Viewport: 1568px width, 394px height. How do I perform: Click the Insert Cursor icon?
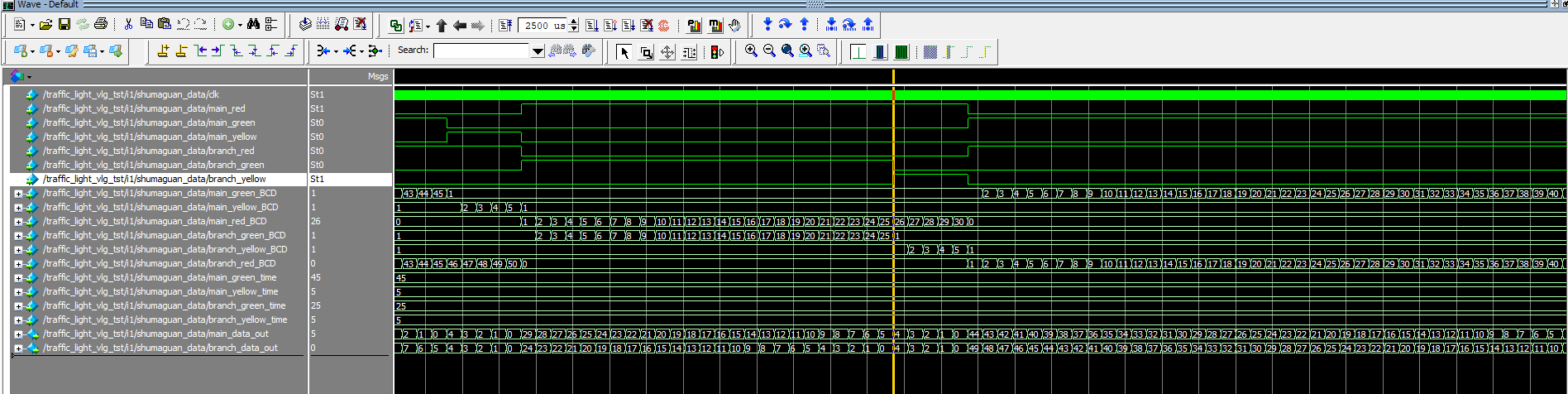[x=163, y=51]
